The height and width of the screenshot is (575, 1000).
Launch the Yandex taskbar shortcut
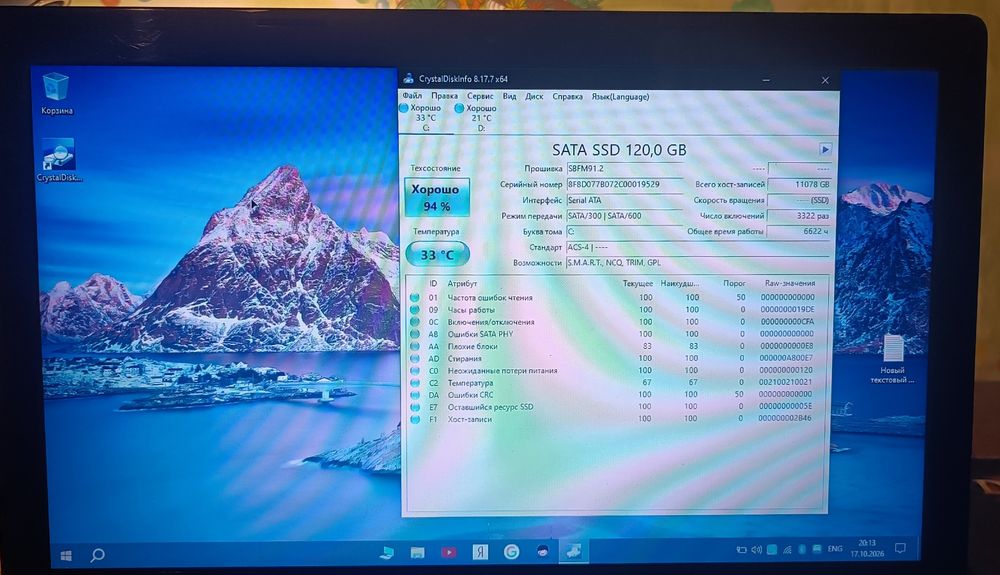(480, 552)
